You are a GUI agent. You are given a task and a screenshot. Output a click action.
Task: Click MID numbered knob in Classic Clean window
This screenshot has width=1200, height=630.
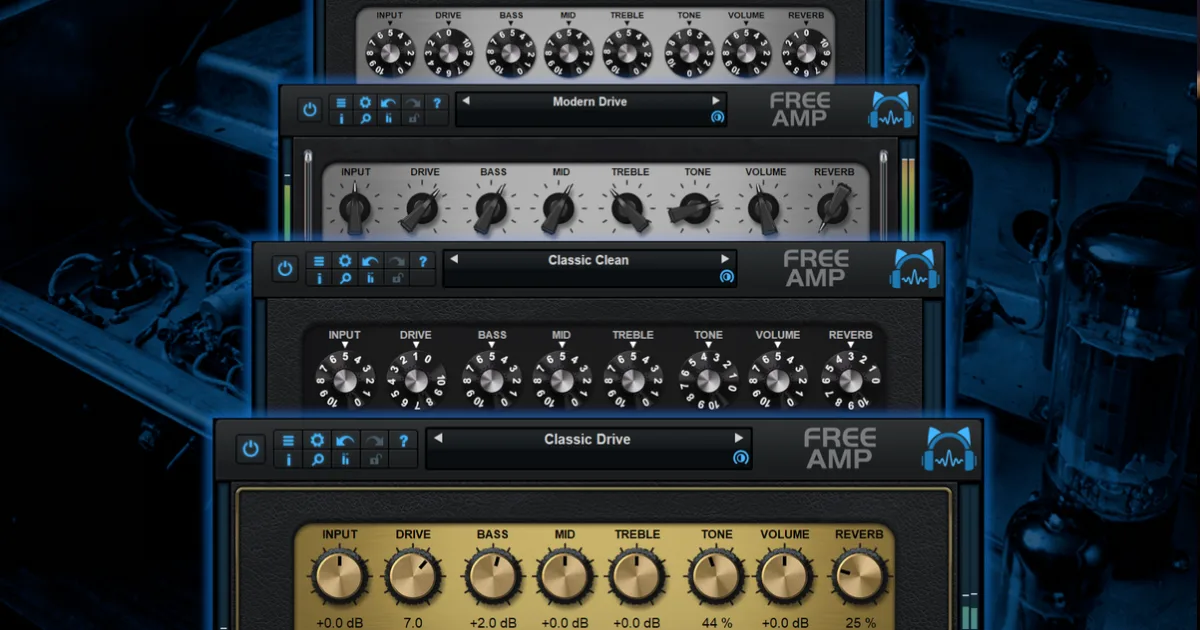point(562,380)
